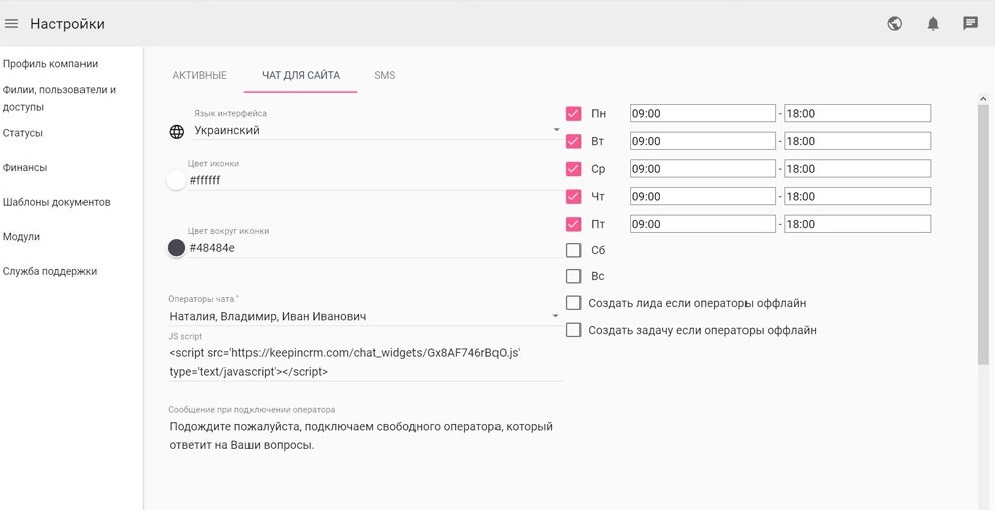The width and height of the screenshot is (995, 510).
Task: Click the globe icon beside interface language
Action: [x=176, y=131]
